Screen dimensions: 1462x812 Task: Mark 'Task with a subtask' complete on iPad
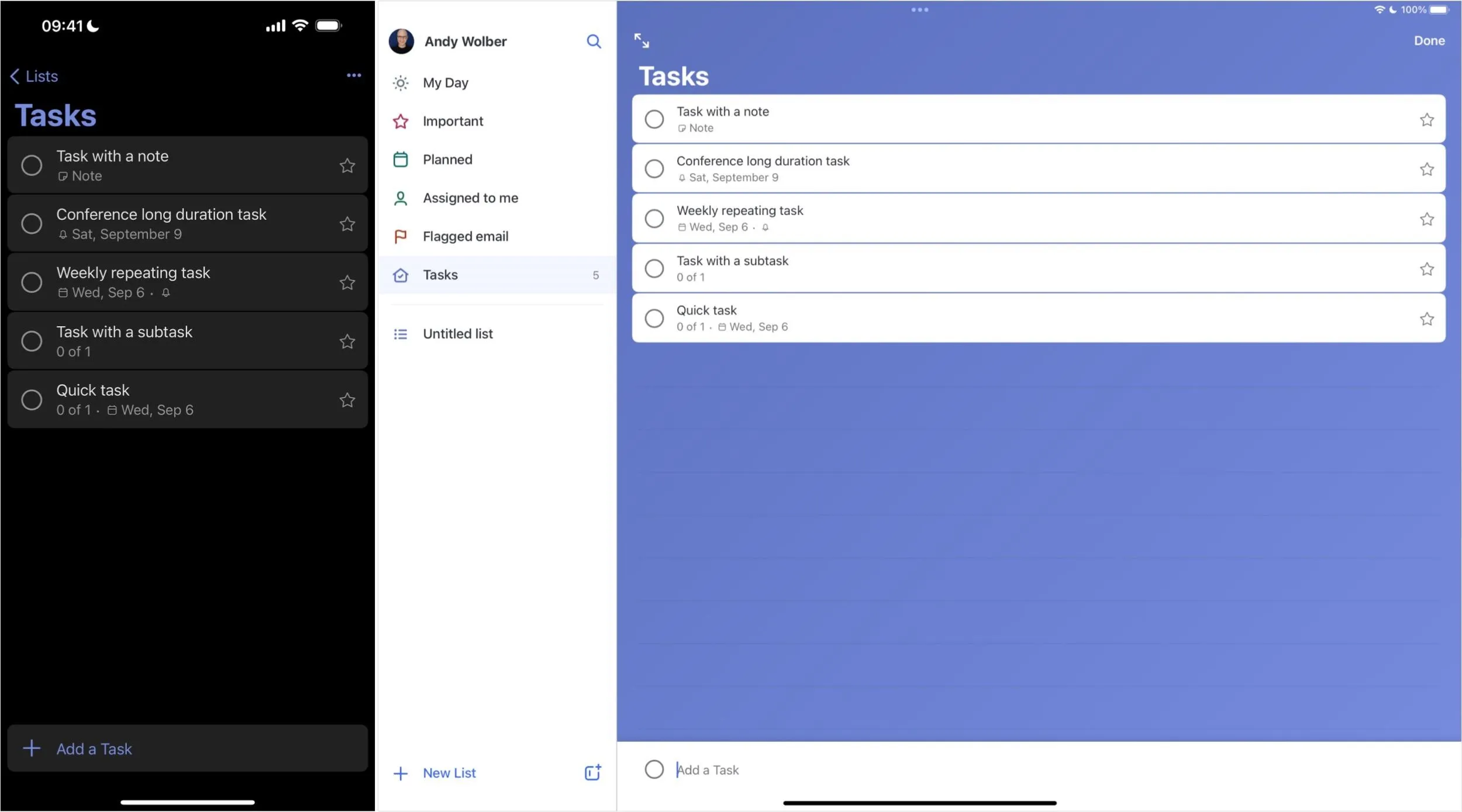click(x=654, y=269)
